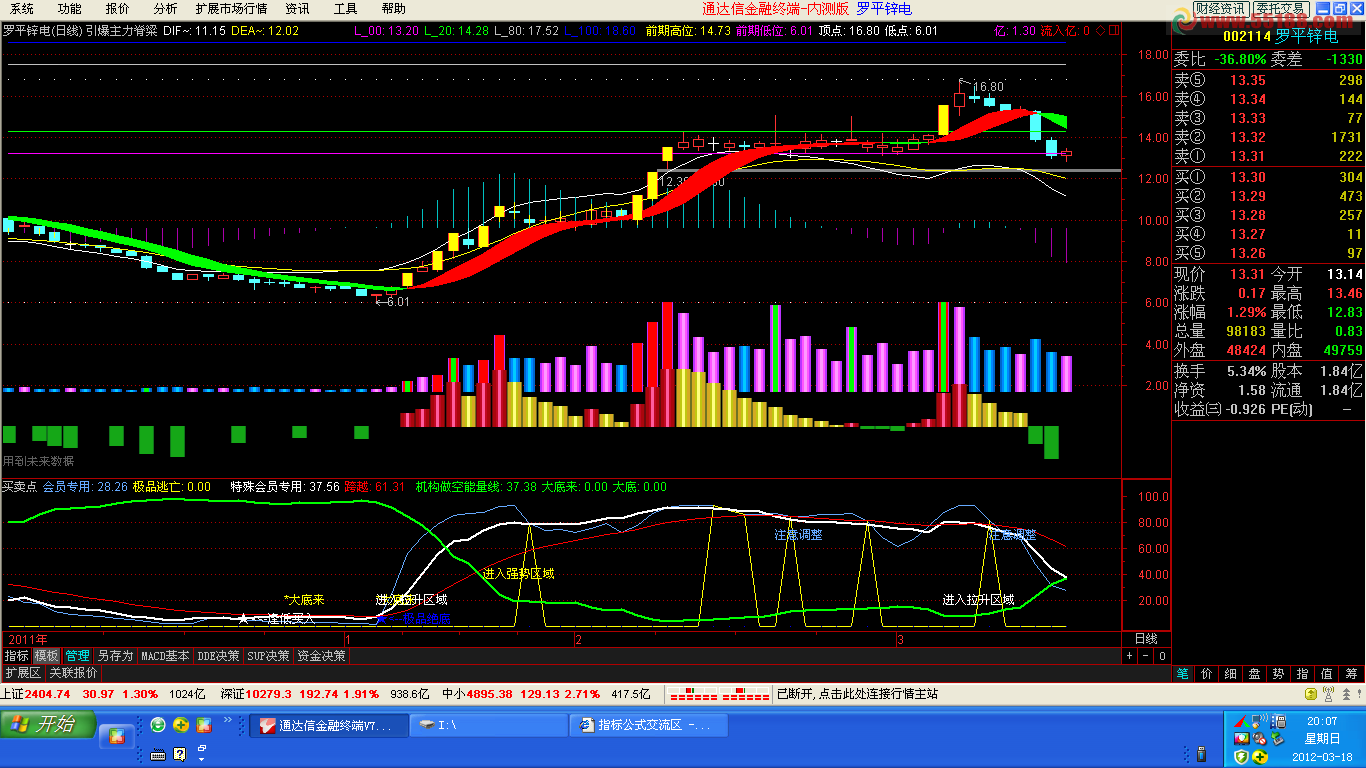Click the green browser icon in quick launch
The height and width of the screenshot is (768, 1366).
click(x=158, y=725)
